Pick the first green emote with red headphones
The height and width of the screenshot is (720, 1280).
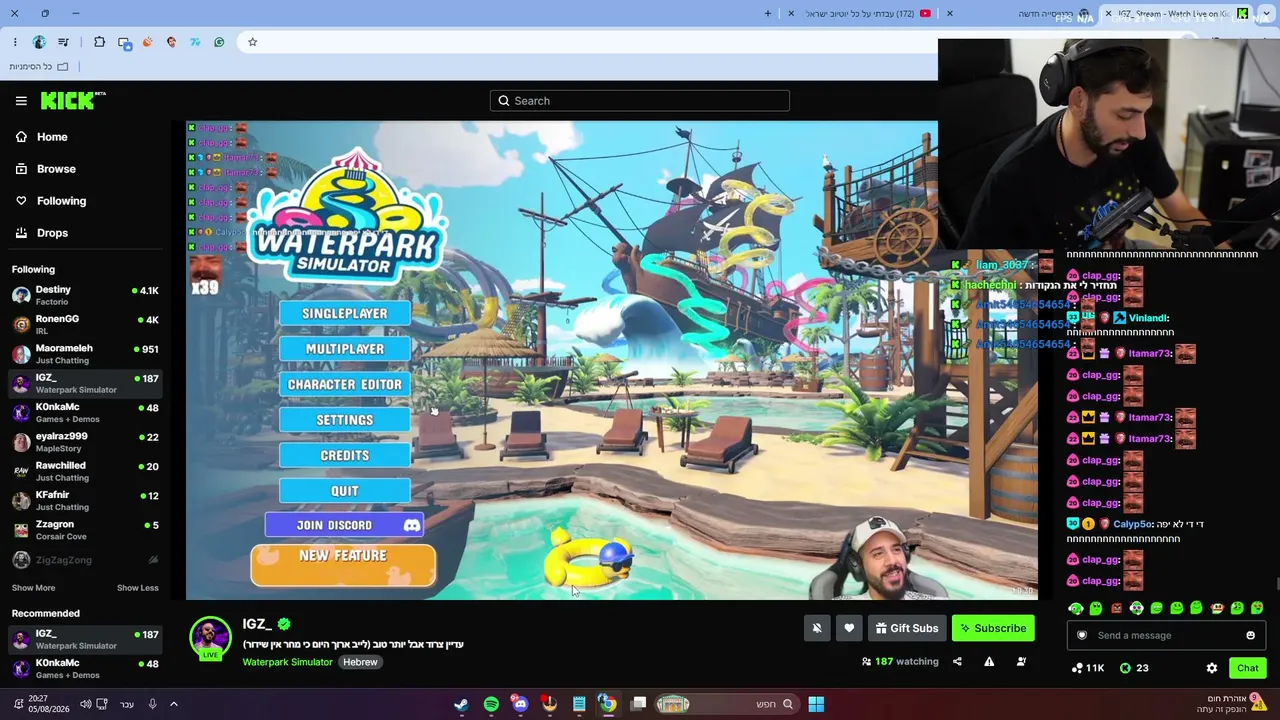click(x=1076, y=608)
